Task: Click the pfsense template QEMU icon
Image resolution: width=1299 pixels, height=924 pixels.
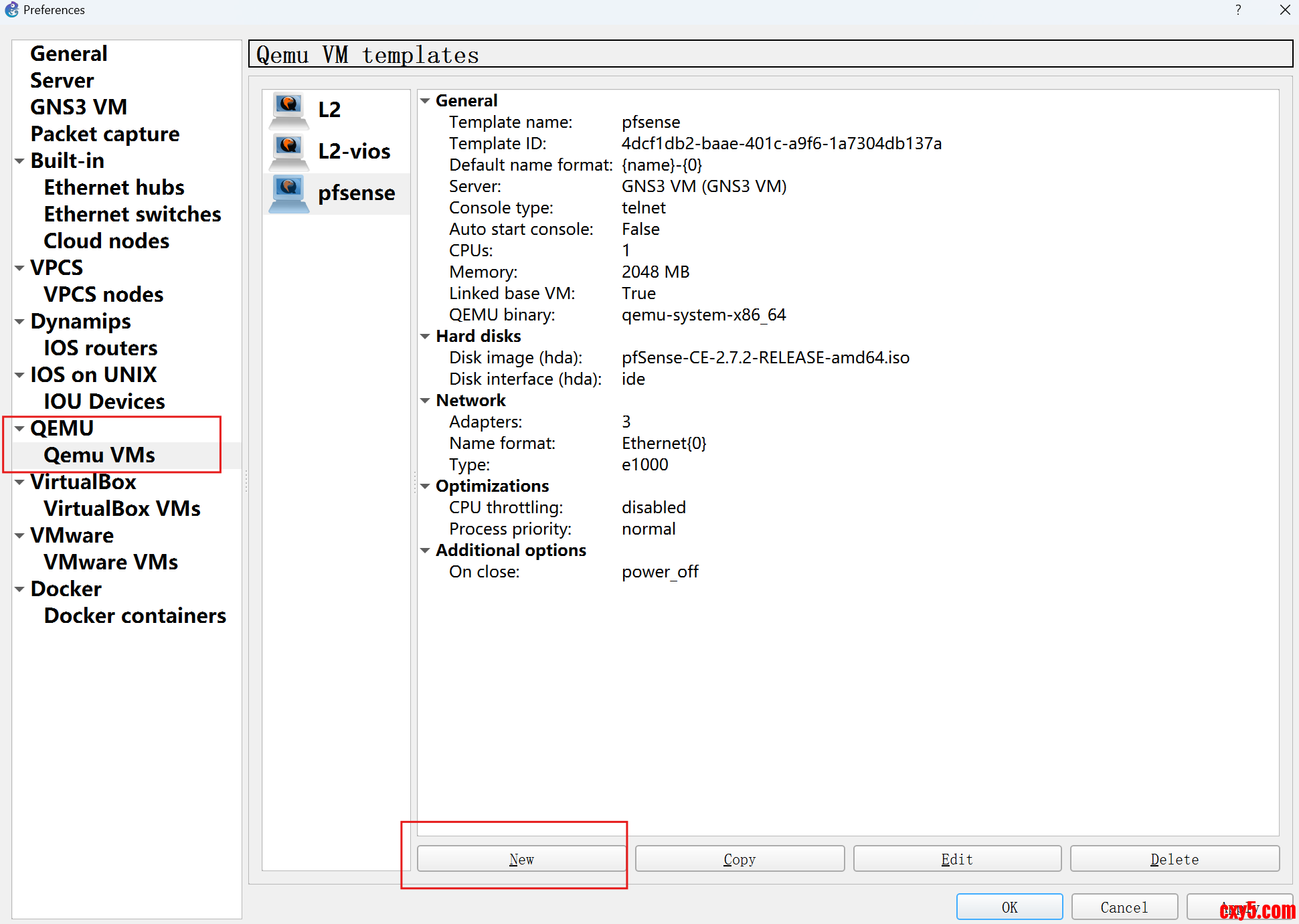Action: pyautogui.click(x=288, y=193)
